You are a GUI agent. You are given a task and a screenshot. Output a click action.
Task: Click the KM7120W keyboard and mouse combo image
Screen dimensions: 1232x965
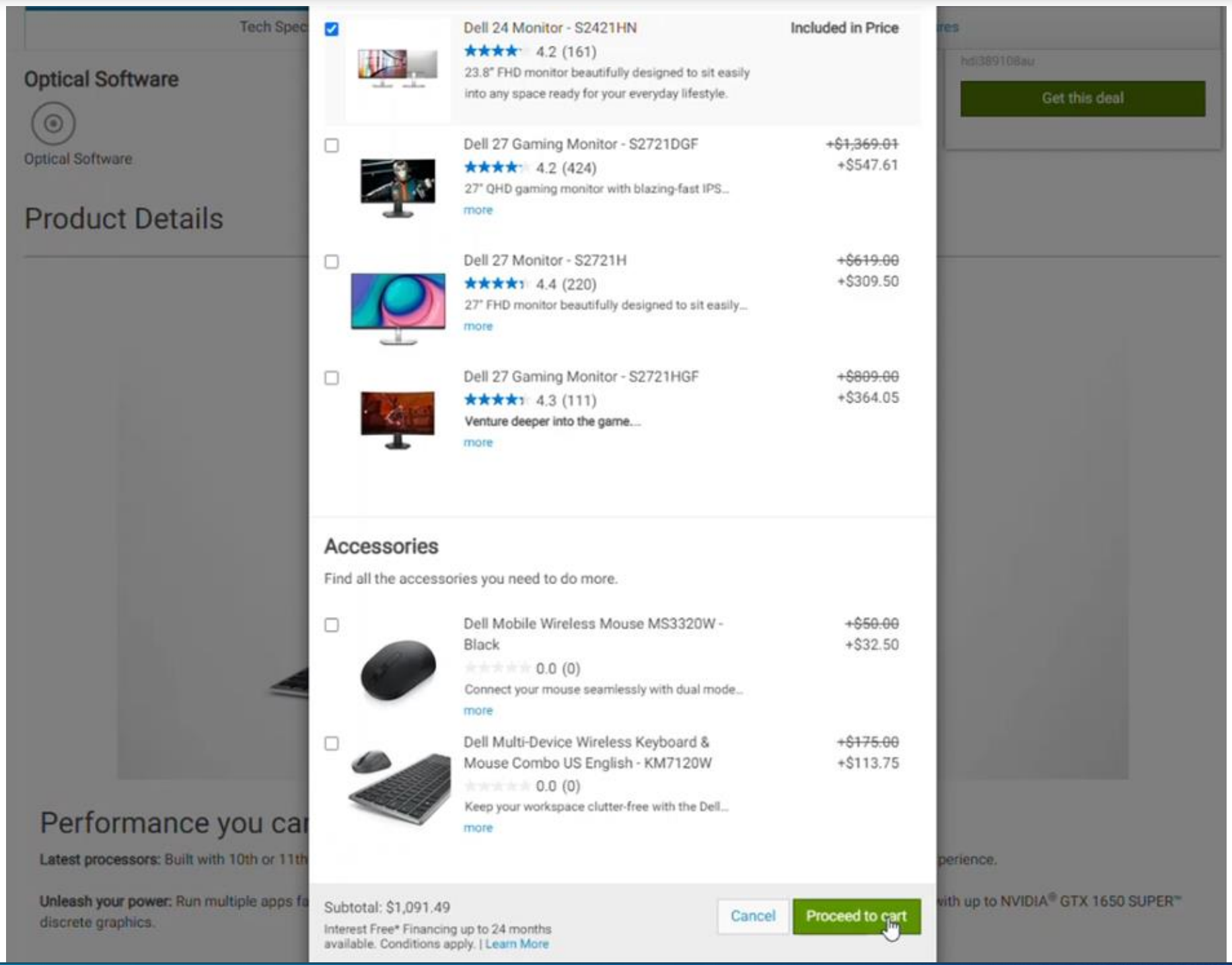click(400, 785)
